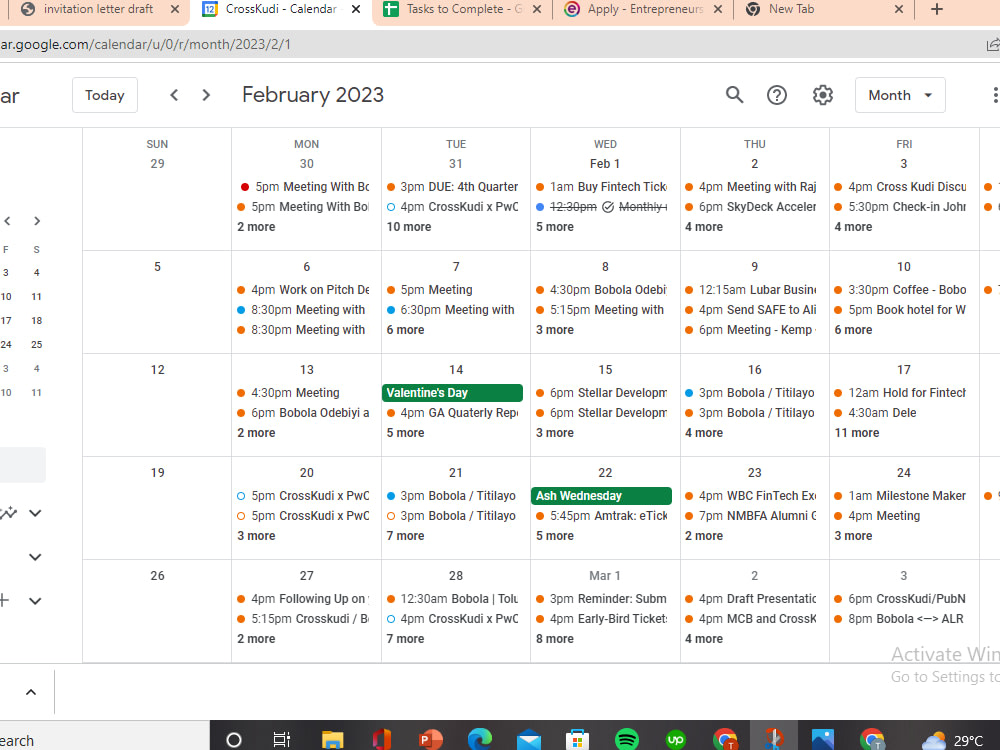Open 4pm GA Quaterly Report event
This screenshot has height=750, width=1000.
tap(452, 413)
